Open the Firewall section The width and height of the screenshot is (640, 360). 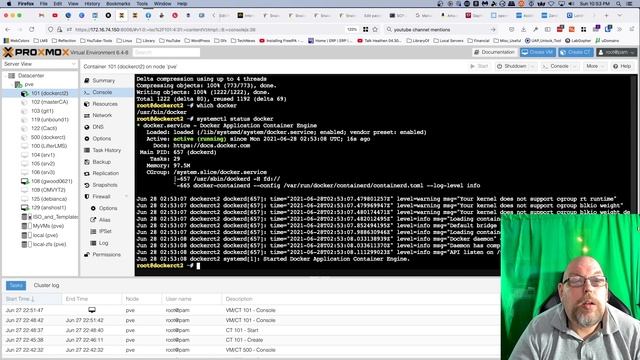coord(101,196)
